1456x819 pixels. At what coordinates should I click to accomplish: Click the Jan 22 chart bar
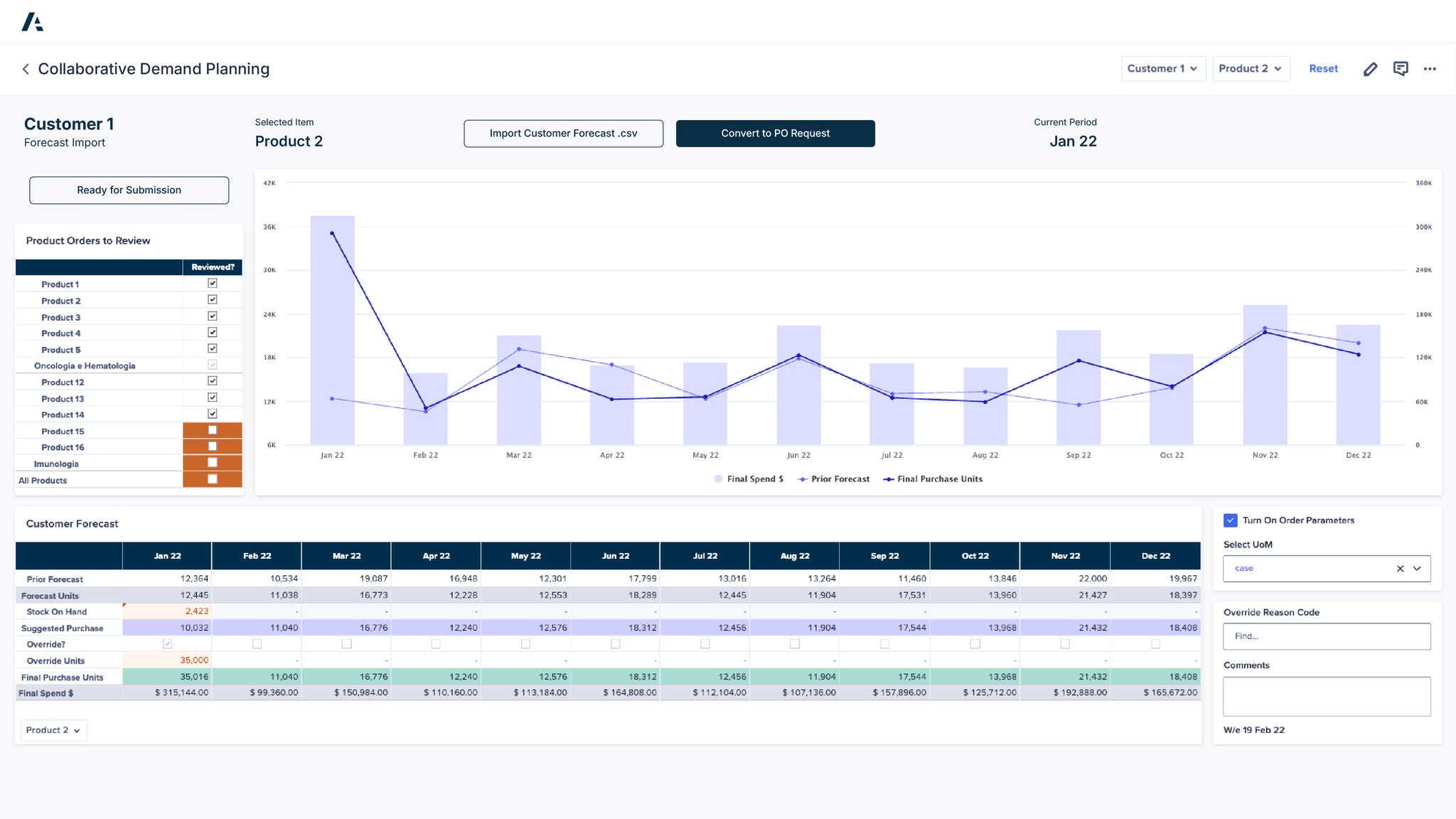(x=332, y=331)
